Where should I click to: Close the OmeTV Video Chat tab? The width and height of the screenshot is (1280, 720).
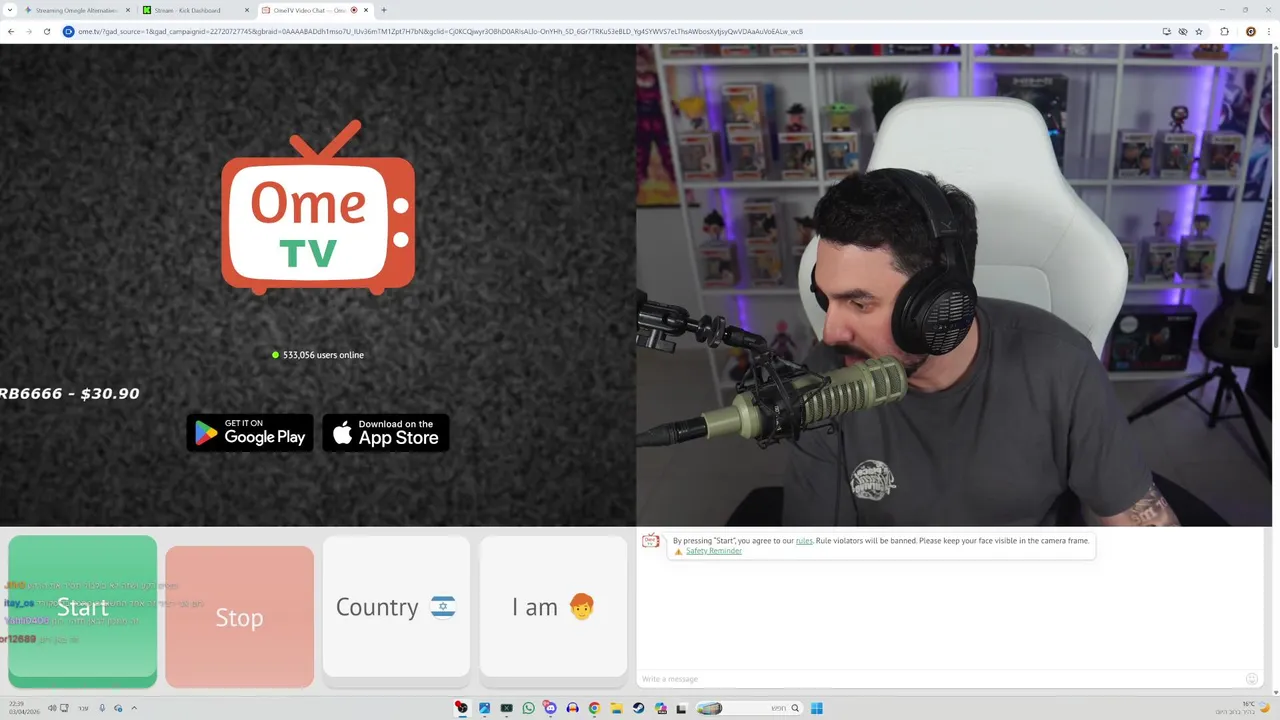pyautogui.click(x=366, y=10)
